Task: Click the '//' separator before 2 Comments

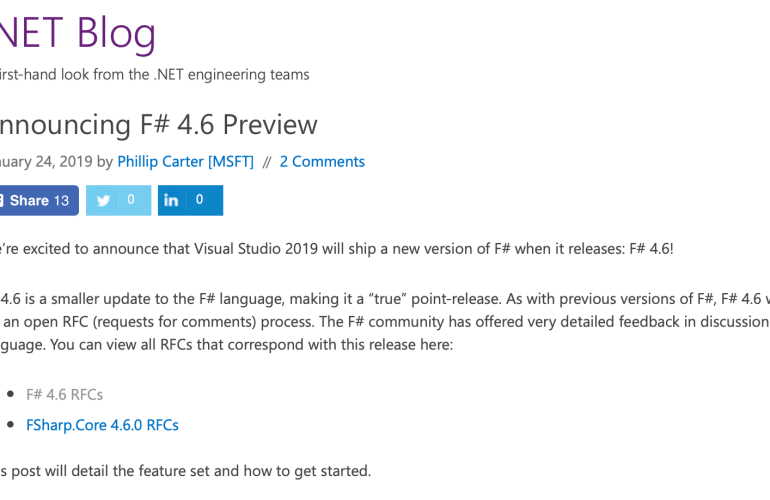Action: 267,161
